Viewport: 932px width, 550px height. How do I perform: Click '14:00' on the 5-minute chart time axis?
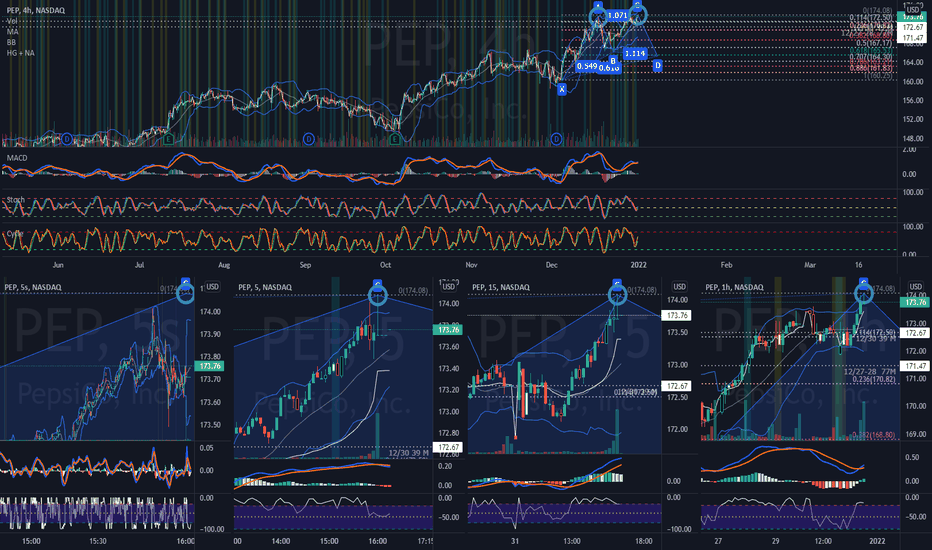coord(281,541)
